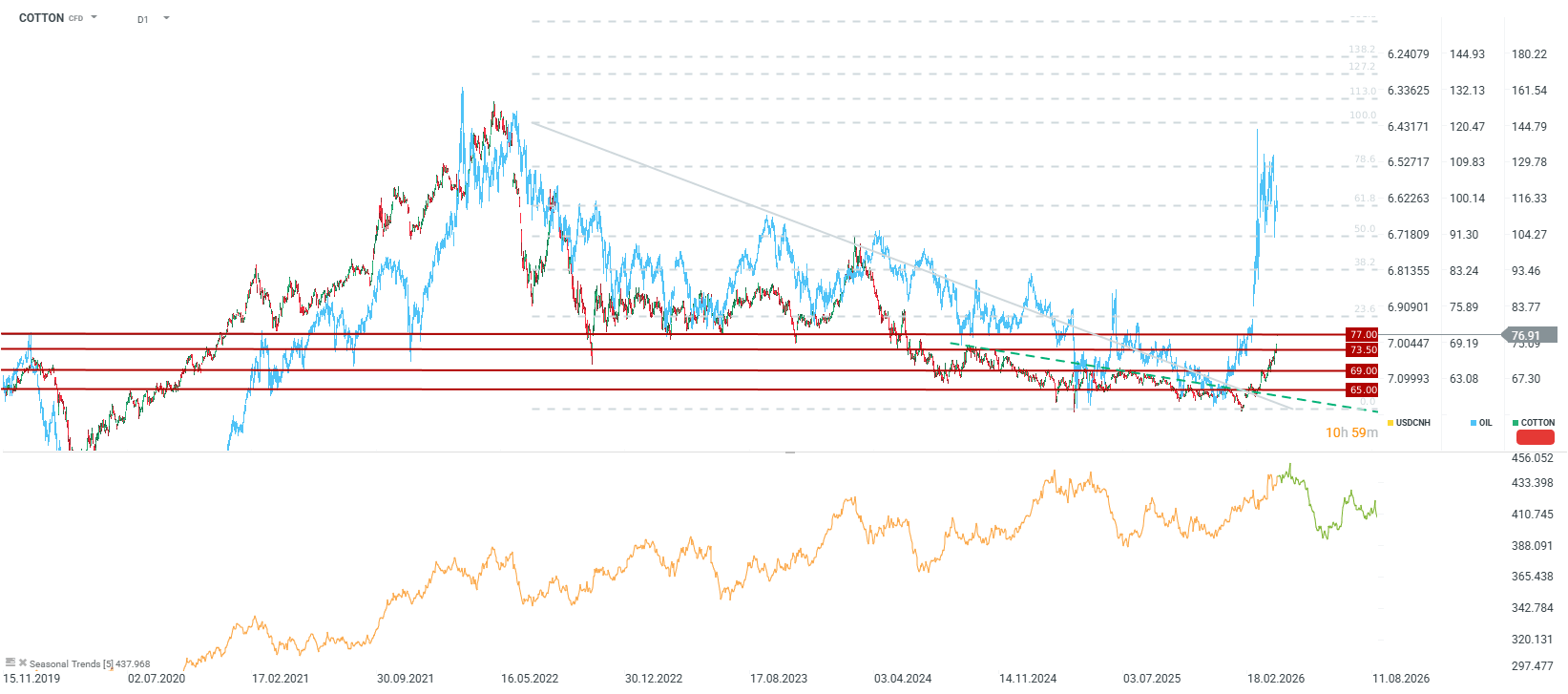The height and width of the screenshot is (694, 1568).
Task: Toggle the OIL overlay legend
Action: tap(1485, 423)
